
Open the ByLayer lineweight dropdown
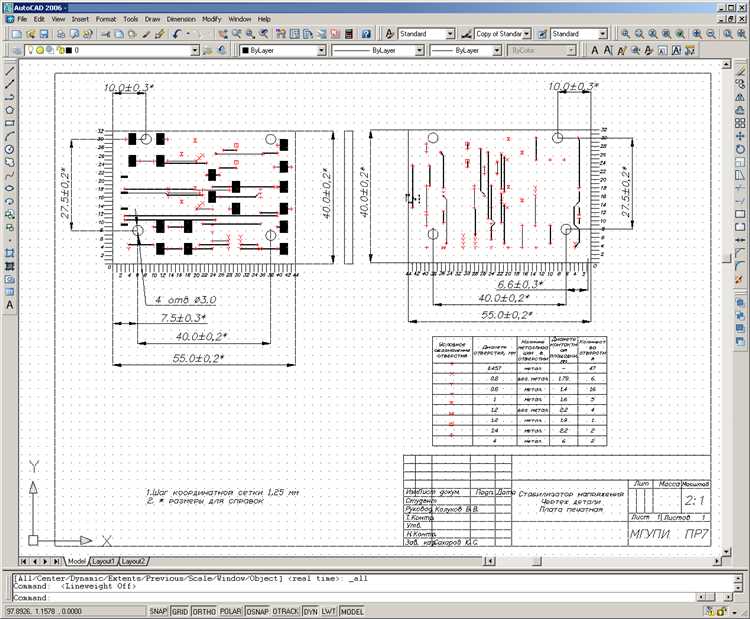point(497,49)
